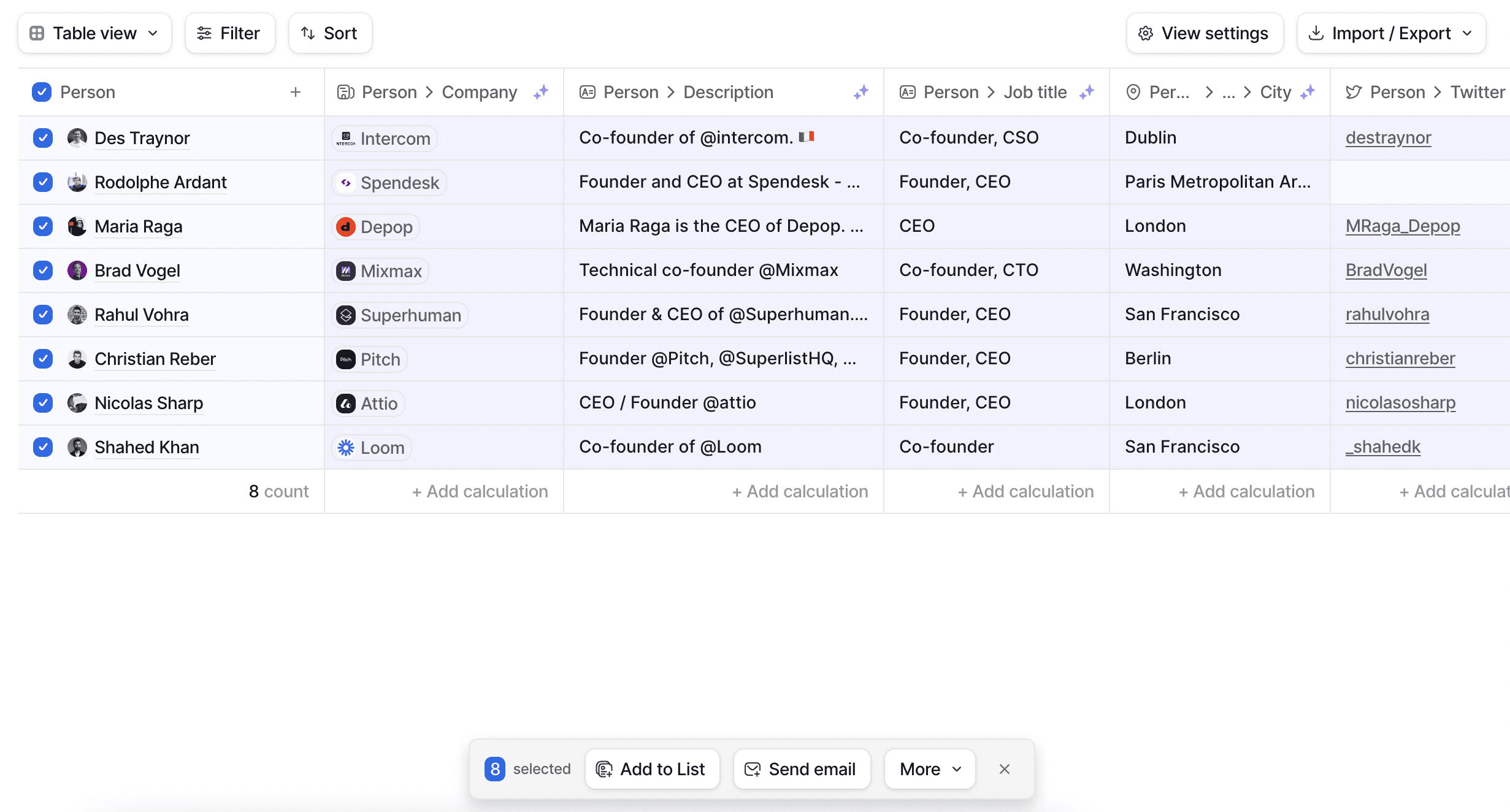Open the Loom company chip
Viewport: 1510px width, 812px height.
coord(372,448)
